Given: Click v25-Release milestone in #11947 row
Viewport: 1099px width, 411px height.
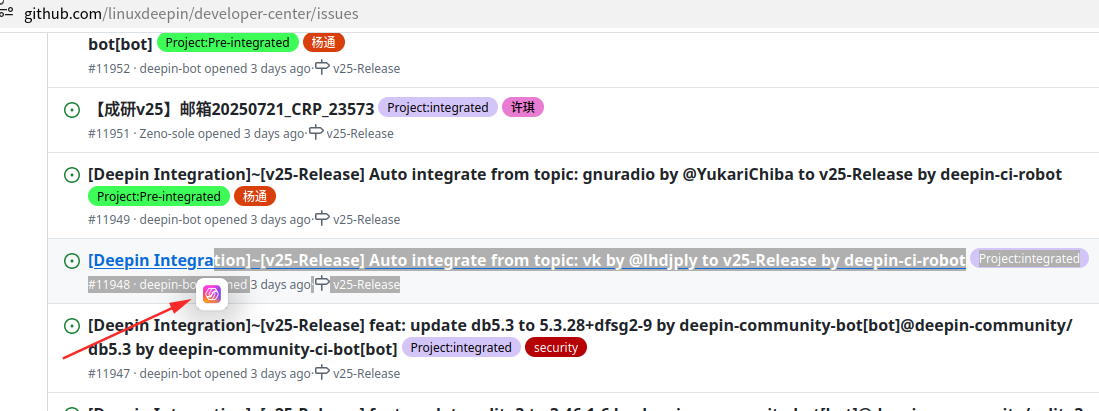Looking at the screenshot, I should (367, 374).
